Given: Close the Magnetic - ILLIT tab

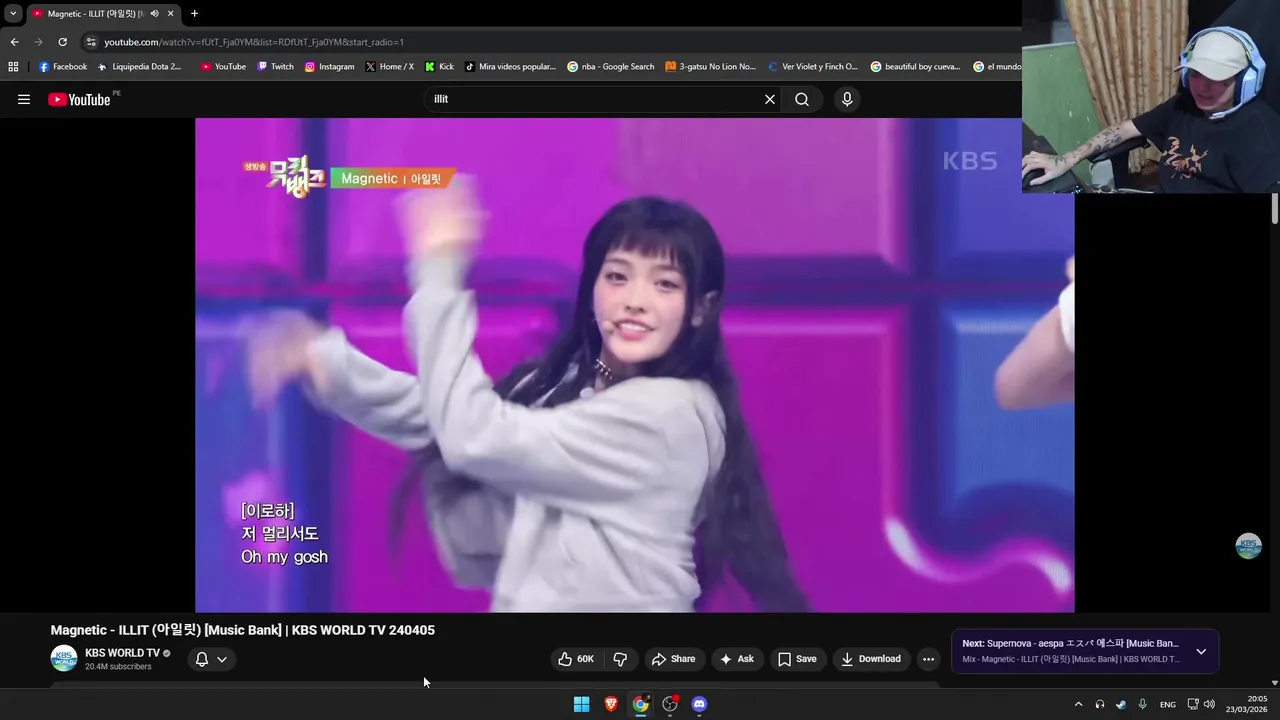Looking at the screenshot, I should click(x=171, y=14).
